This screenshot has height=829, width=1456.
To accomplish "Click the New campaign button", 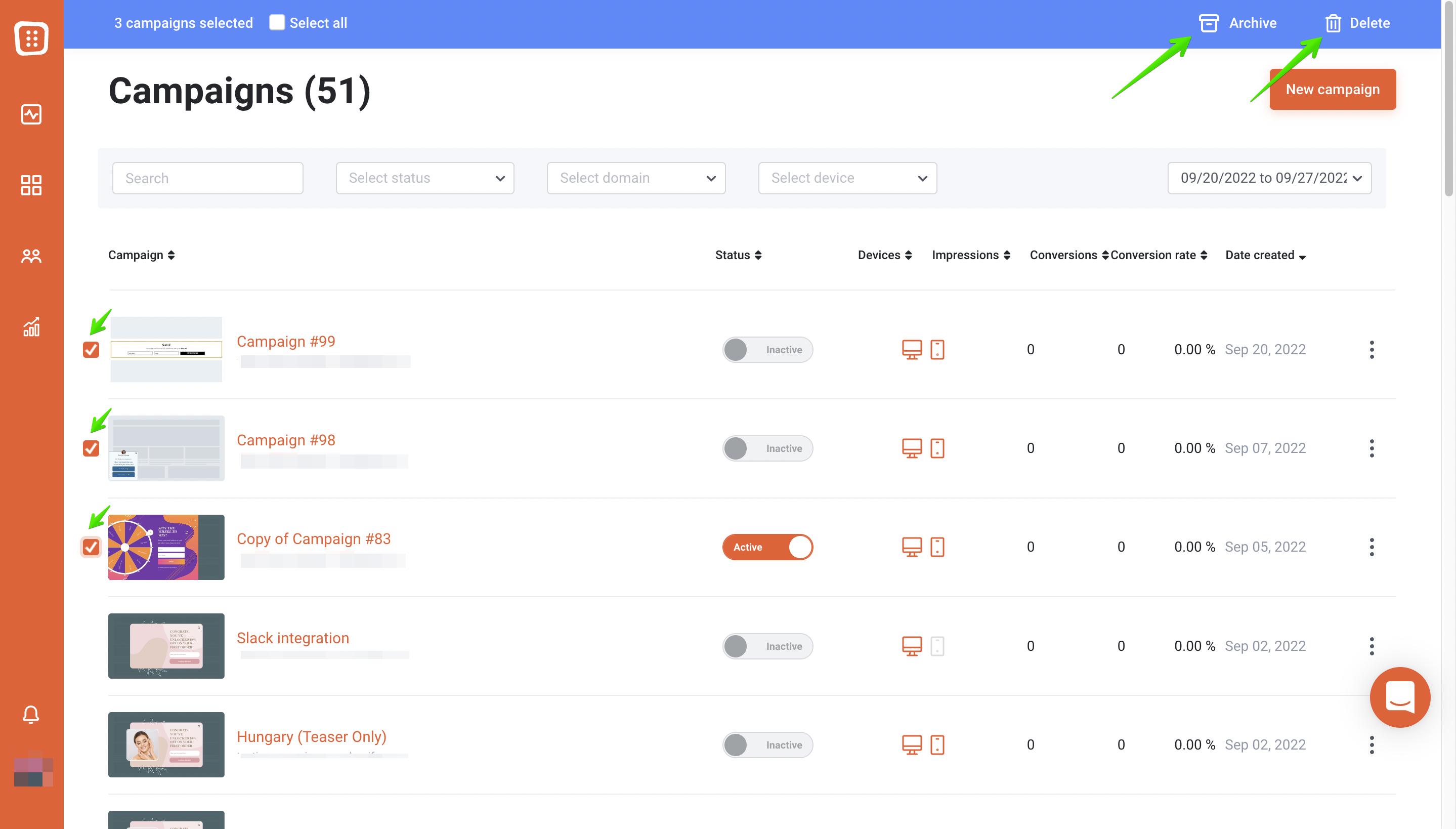I will [1332, 90].
